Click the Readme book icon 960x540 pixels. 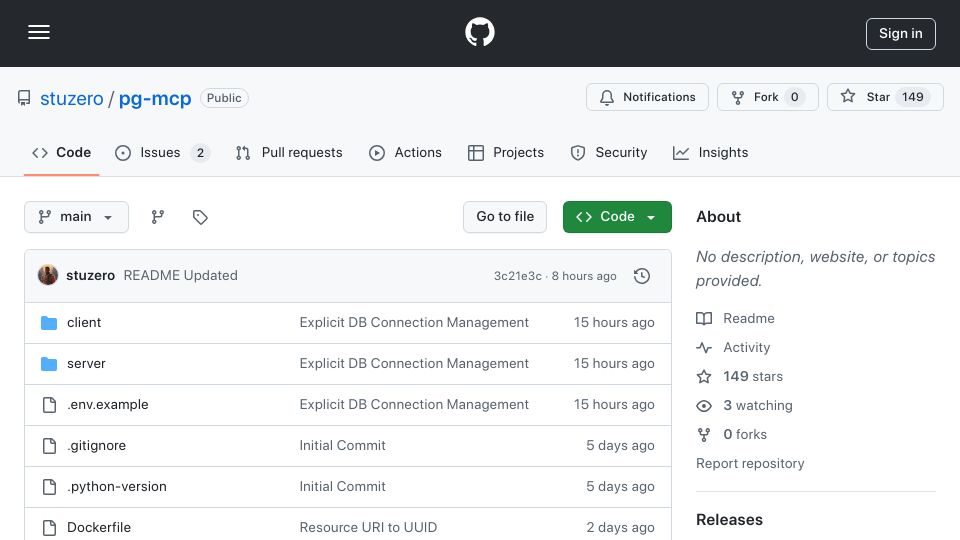click(x=704, y=318)
